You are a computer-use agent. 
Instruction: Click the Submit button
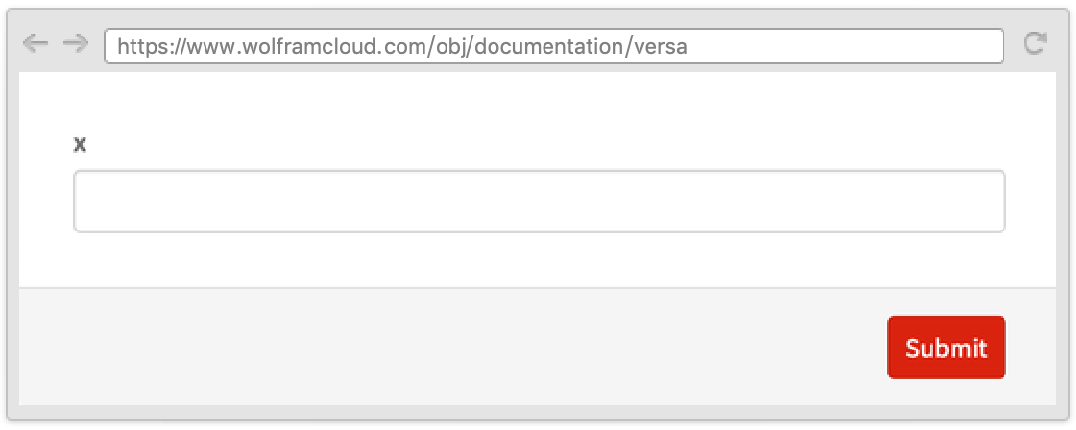[x=946, y=347]
